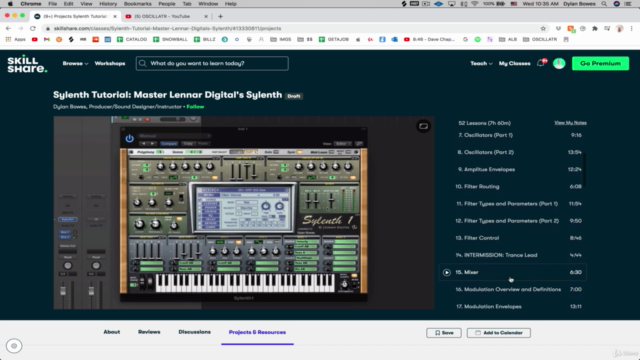Open the OSCILLATR bookmarks folder
640x360 pixels.
(x=540, y=40)
